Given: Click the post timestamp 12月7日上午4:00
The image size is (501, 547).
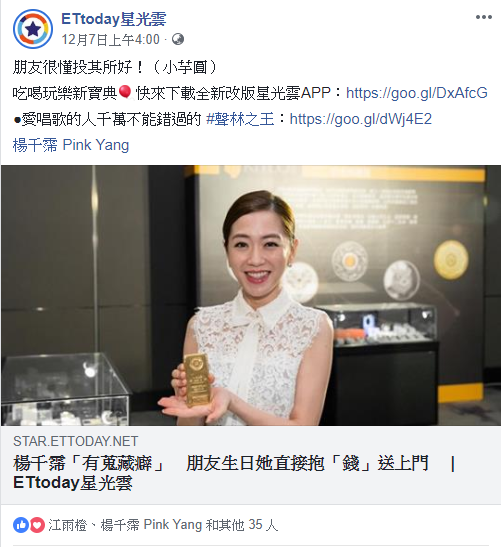Looking at the screenshot, I should coord(111,39).
